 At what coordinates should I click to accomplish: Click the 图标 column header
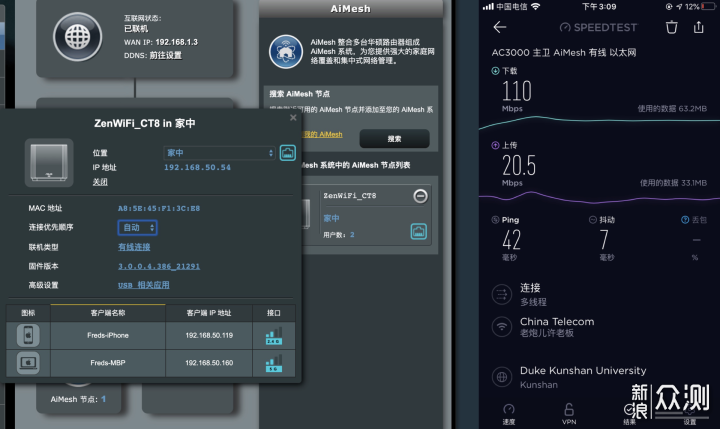tap(28, 313)
